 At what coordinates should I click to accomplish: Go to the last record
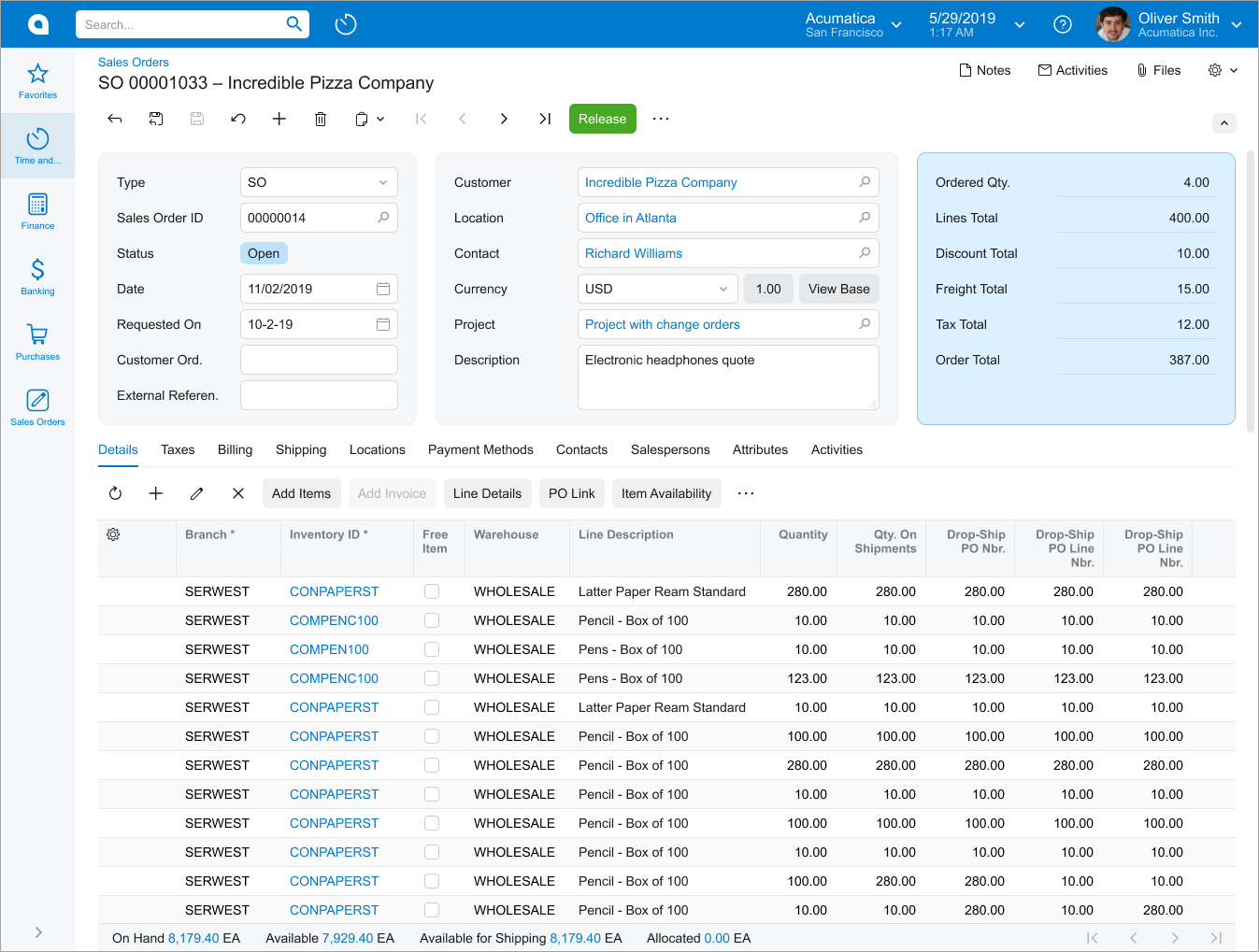pos(545,119)
